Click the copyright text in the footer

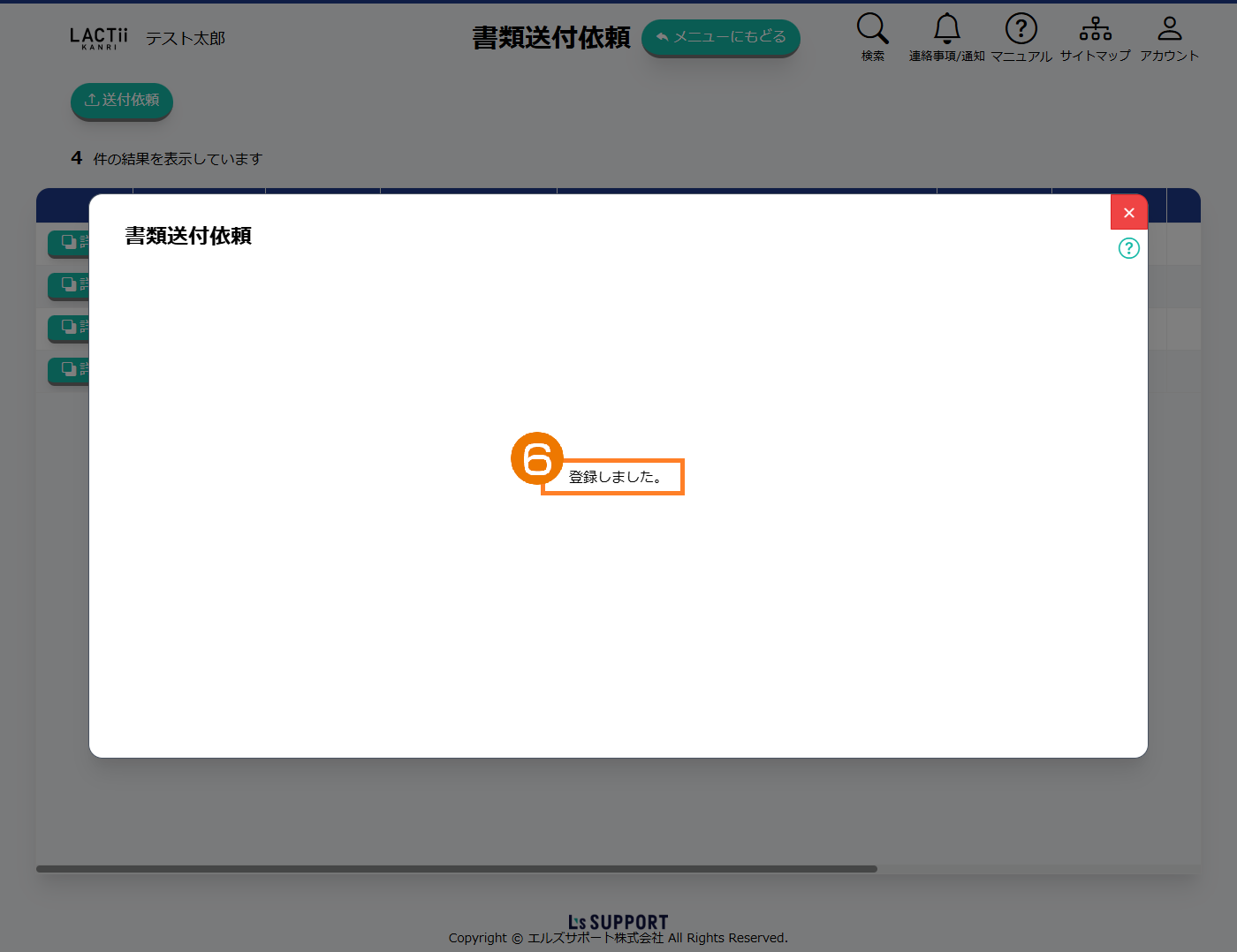(618, 938)
